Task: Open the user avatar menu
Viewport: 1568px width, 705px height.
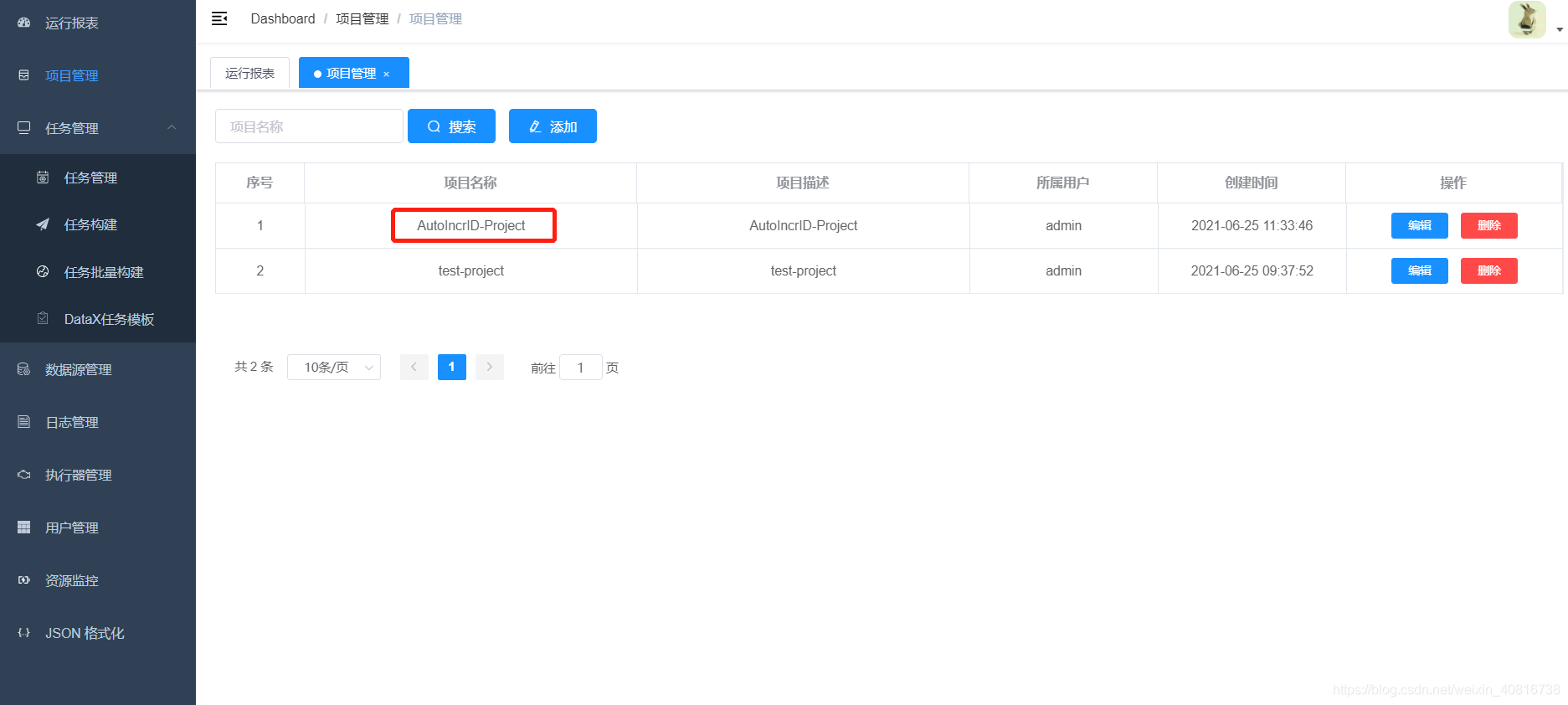Action: 1527,19
